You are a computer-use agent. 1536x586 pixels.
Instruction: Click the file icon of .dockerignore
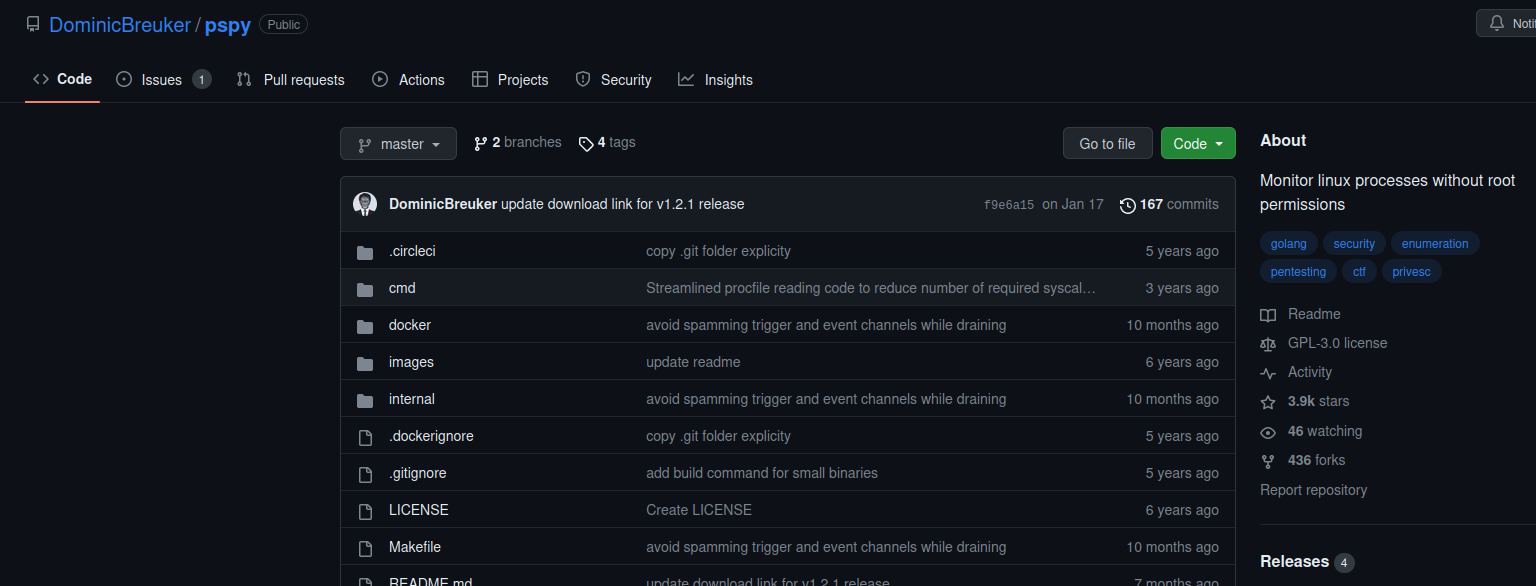[365, 437]
